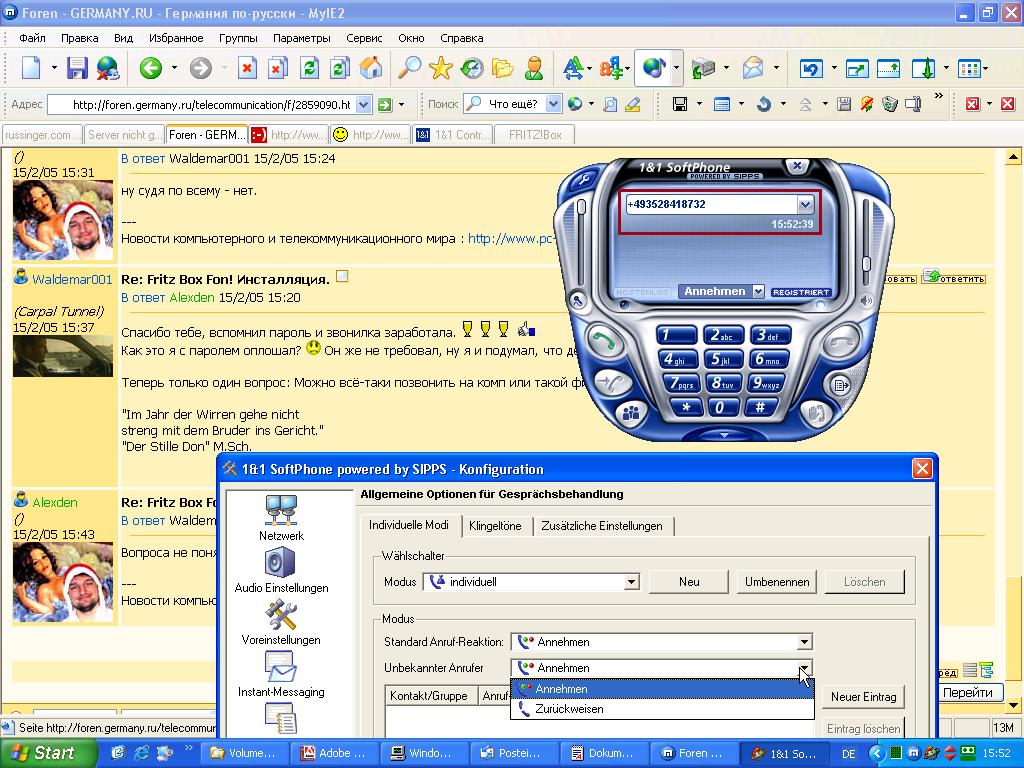
Task: Select Instant-Messaging in Konfiguration sidebar
Action: point(281,675)
